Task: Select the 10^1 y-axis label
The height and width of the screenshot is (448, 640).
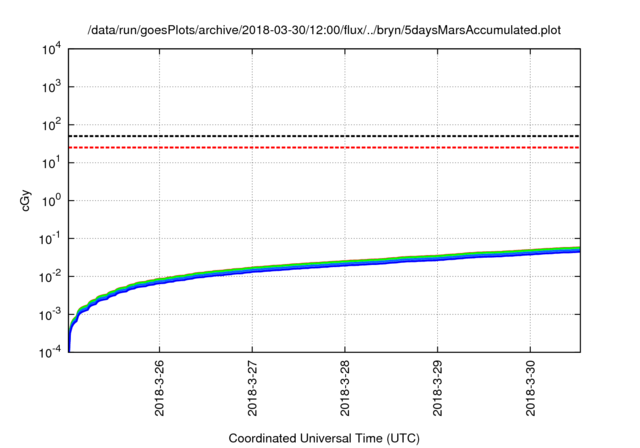Action: tap(51, 163)
